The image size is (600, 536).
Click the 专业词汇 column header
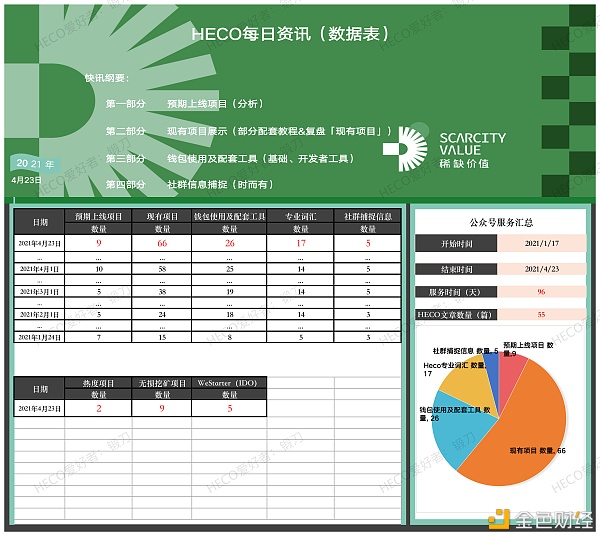coord(300,217)
